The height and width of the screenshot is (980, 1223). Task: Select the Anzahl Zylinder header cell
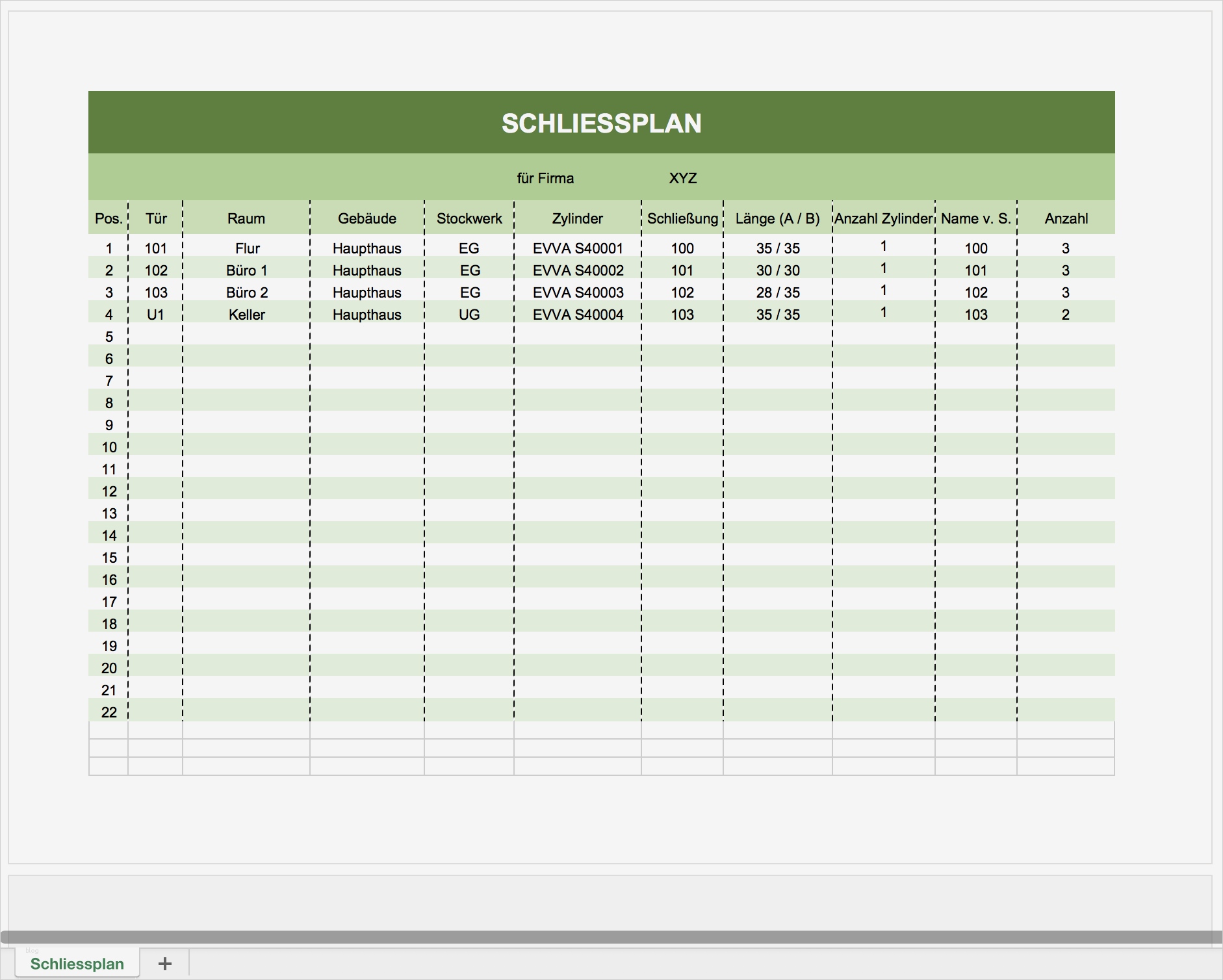click(x=884, y=218)
